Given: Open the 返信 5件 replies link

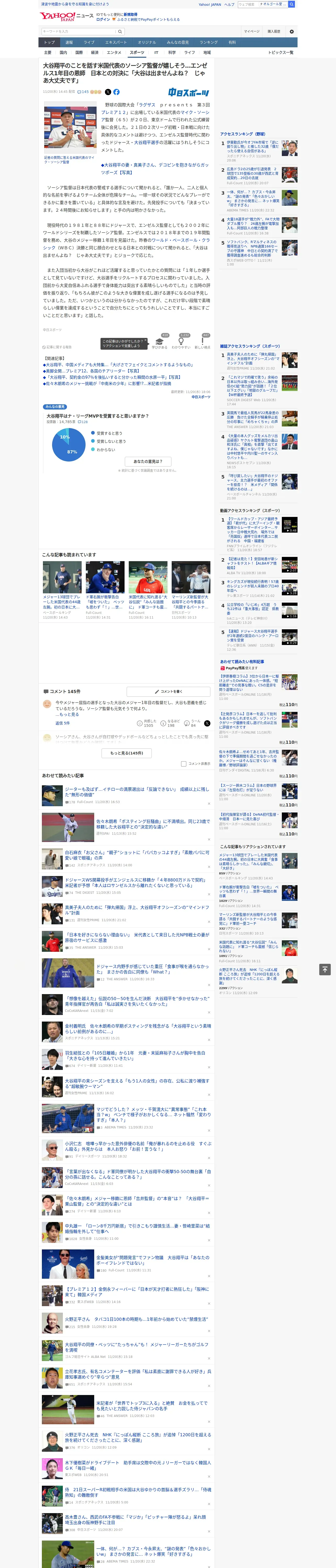Looking at the screenshot, I should click(62, 723).
